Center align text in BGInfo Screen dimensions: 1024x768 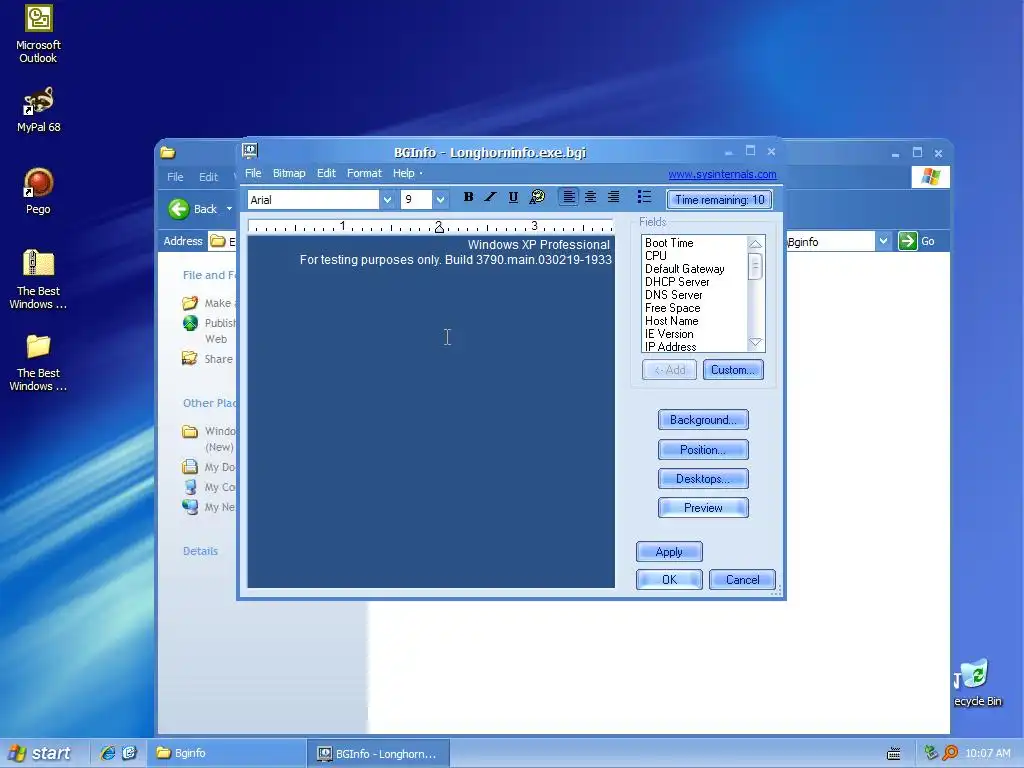coord(590,197)
